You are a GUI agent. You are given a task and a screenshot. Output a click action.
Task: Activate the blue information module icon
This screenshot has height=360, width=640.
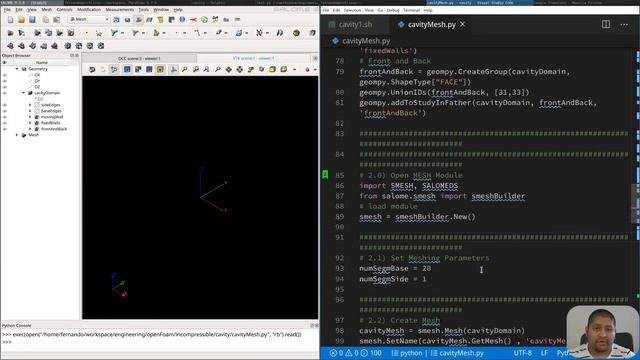[x=182, y=20]
